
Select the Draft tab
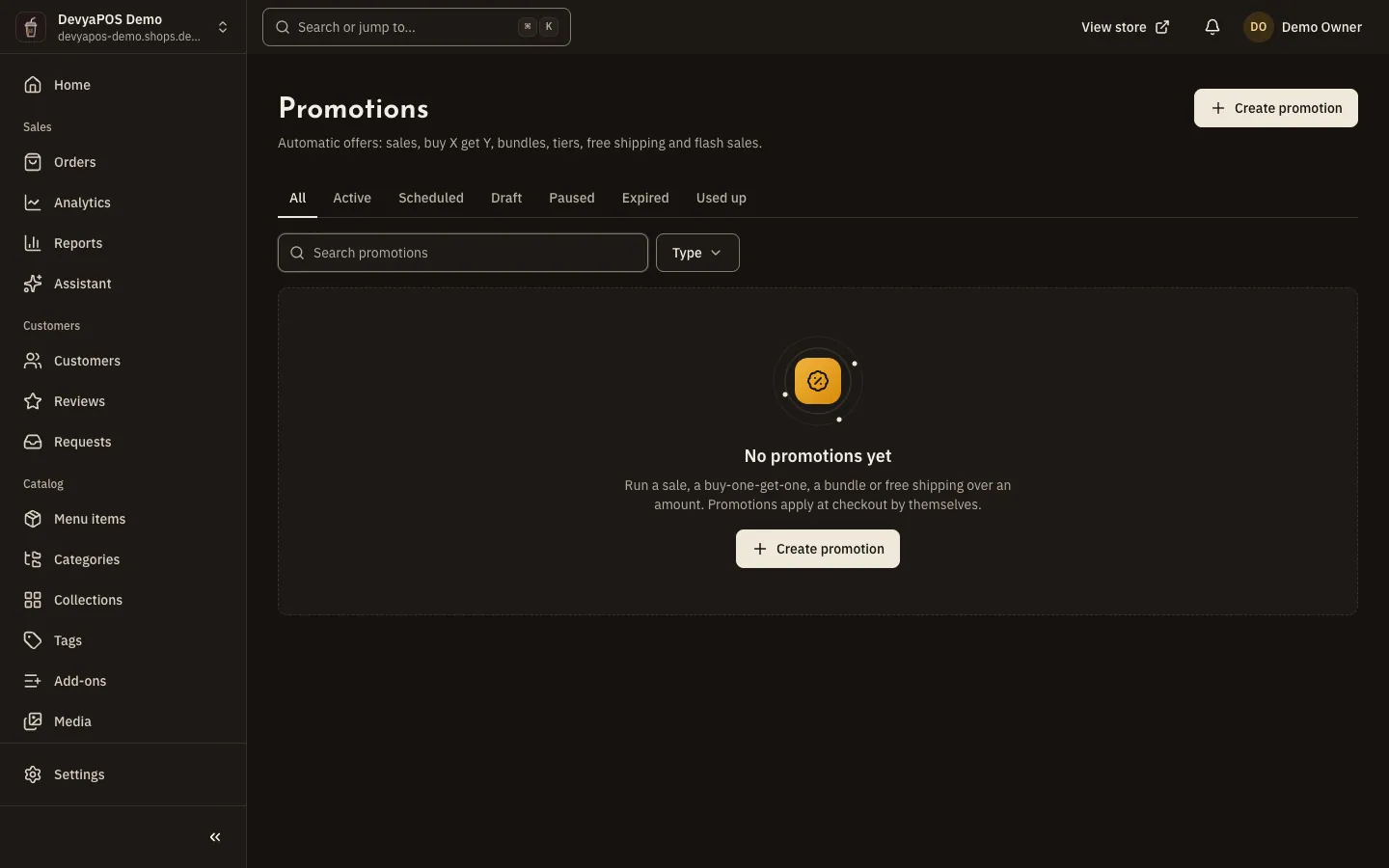click(506, 198)
